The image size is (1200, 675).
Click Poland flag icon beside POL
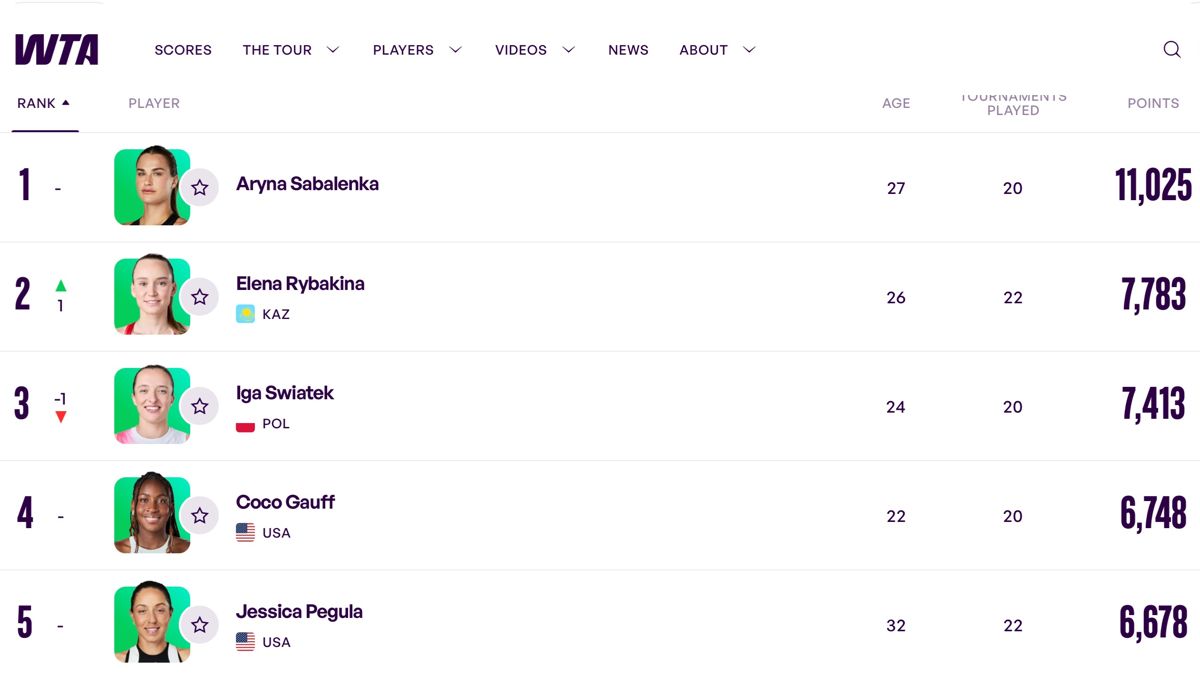(245, 424)
